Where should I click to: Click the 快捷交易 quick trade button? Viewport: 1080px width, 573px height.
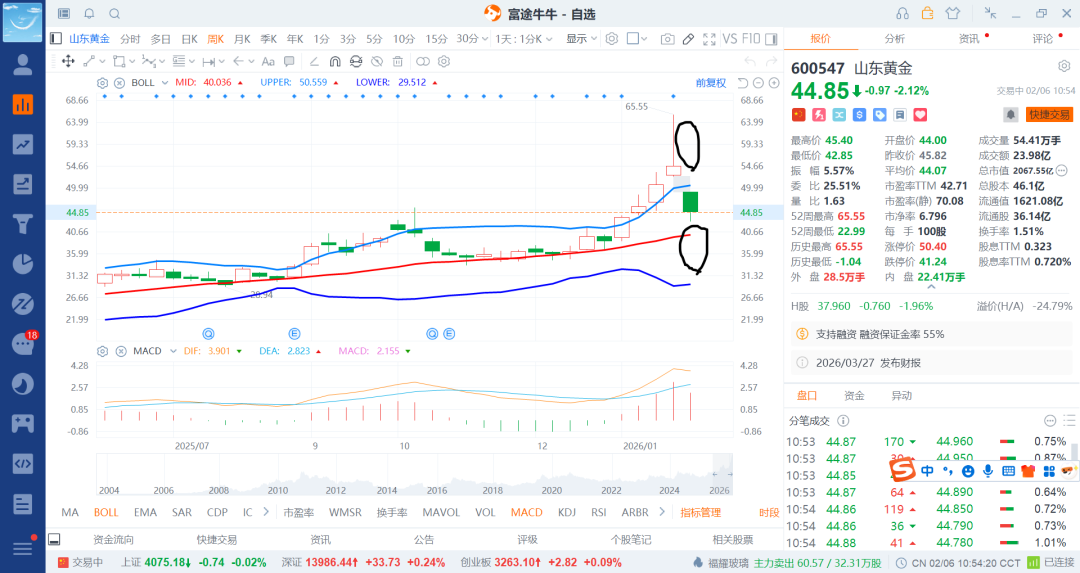pyautogui.click(x=1049, y=114)
